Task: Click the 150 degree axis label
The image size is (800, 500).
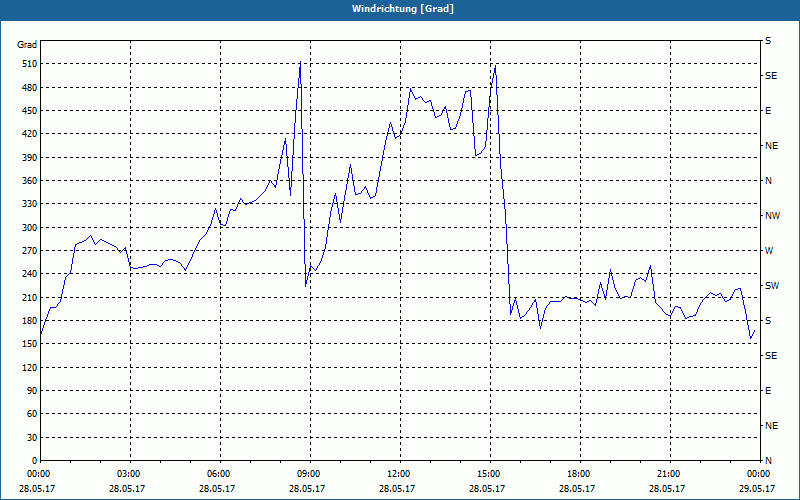Action: tap(30, 344)
